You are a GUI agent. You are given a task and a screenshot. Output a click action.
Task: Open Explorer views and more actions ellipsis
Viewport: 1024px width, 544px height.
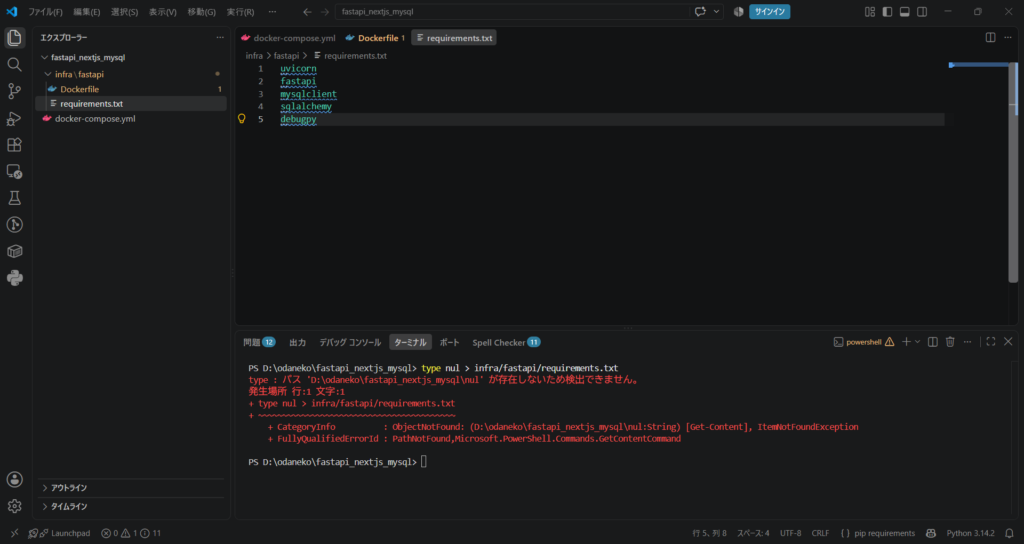[x=220, y=38]
